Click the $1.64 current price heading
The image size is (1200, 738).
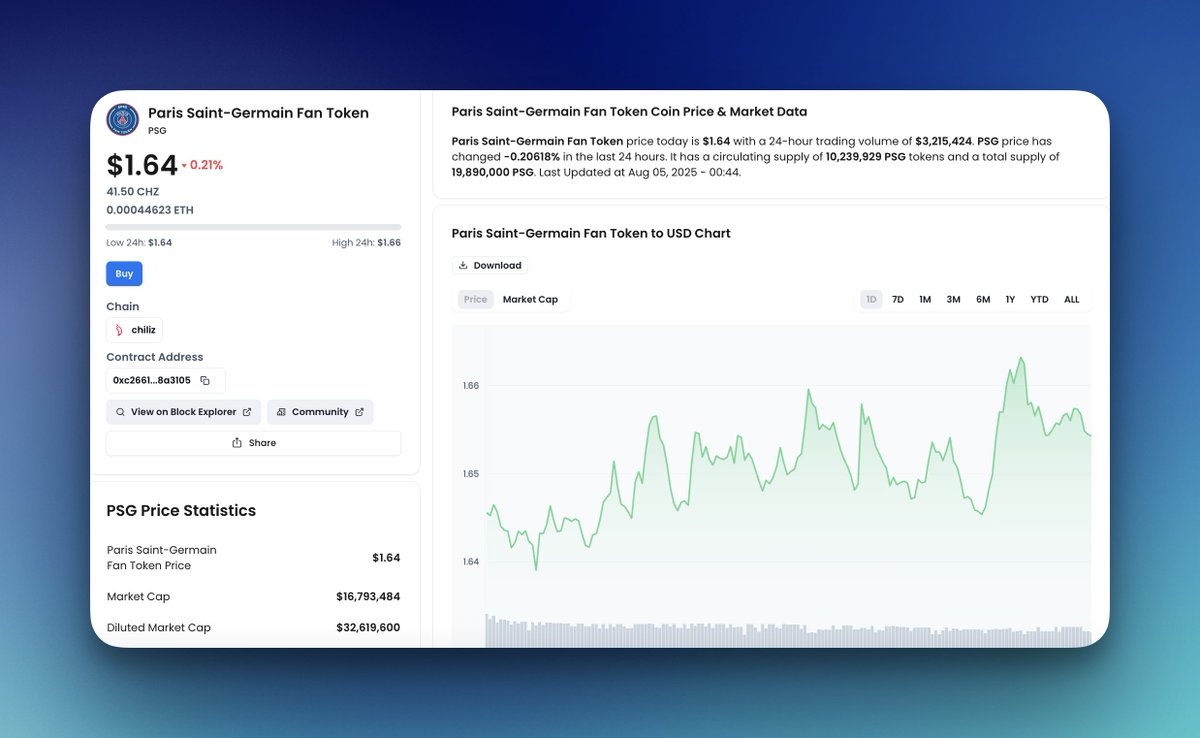coord(142,166)
